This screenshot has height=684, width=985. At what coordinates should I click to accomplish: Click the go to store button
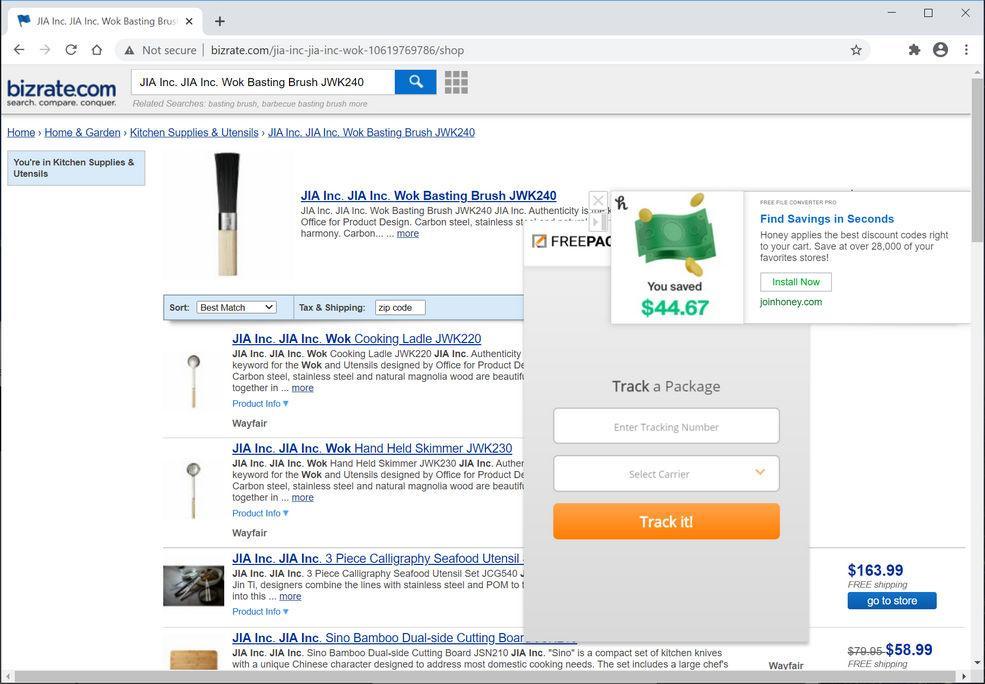891,600
